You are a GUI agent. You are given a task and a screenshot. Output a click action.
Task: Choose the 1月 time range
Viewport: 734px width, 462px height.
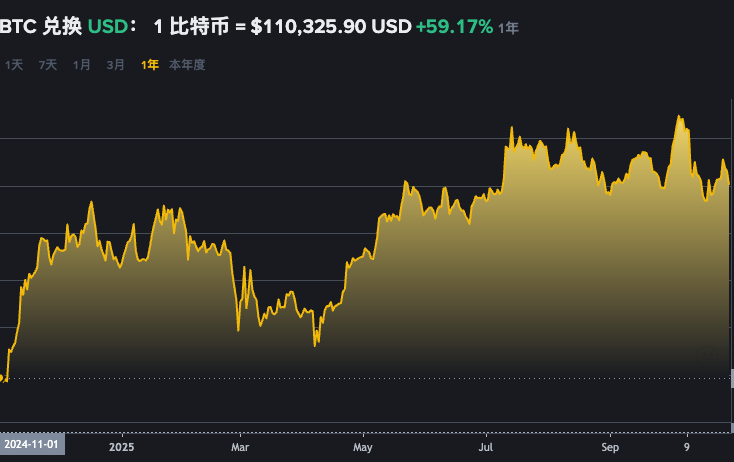[x=82, y=65]
